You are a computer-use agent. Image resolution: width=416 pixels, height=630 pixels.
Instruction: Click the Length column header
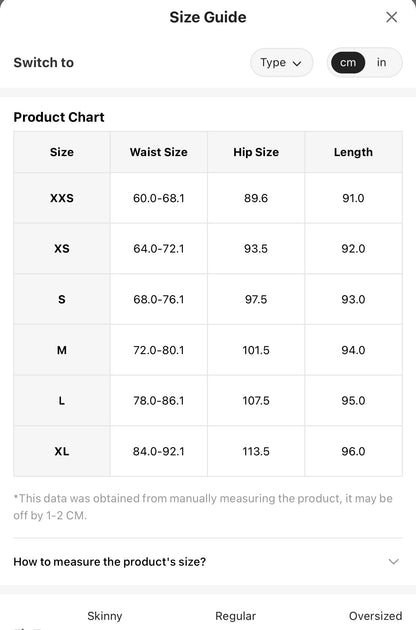(353, 152)
